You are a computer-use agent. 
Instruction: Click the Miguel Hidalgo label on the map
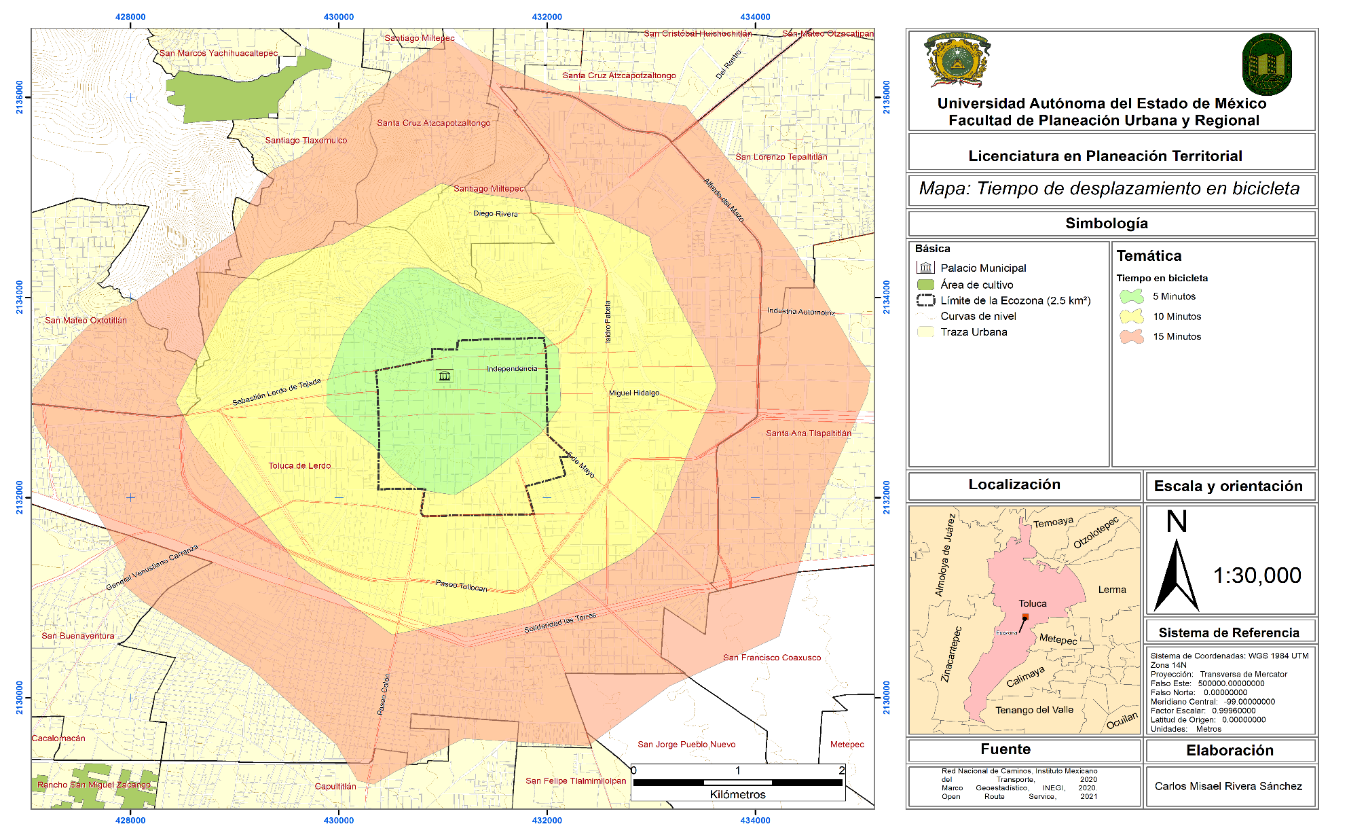click(x=634, y=393)
